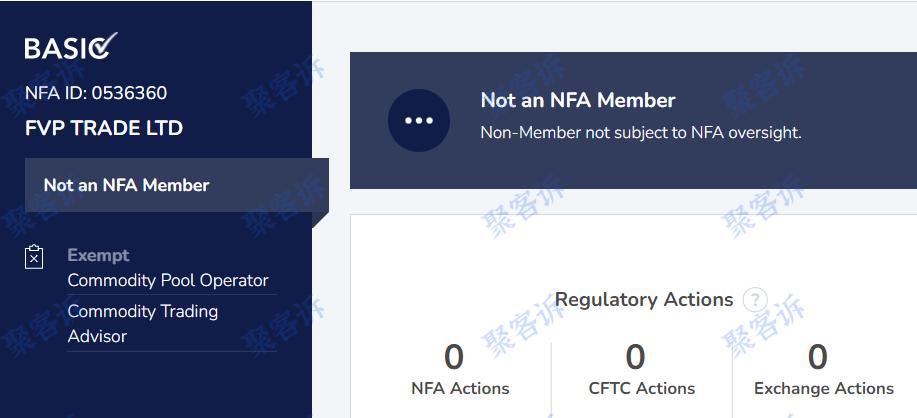The height and width of the screenshot is (418, 917).
Task: Click the Not an NFA Member banner title
Action: [578, 101]
